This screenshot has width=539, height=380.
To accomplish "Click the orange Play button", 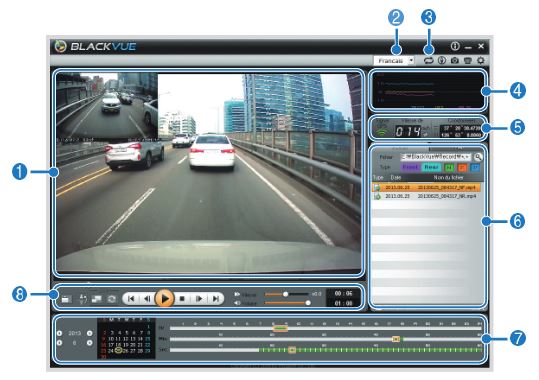I will (165, 298).
